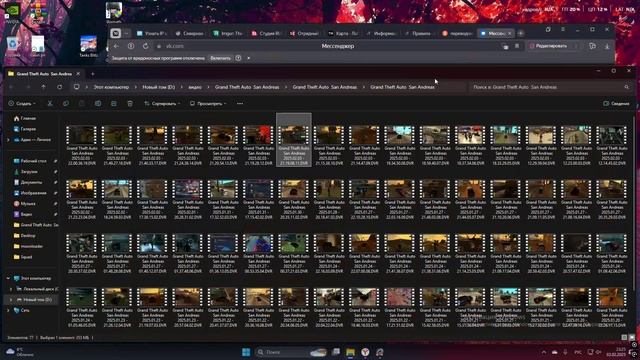This screenshot has height=360, width=640.
Task: Open the Windows Start menu
Action: 246,352
